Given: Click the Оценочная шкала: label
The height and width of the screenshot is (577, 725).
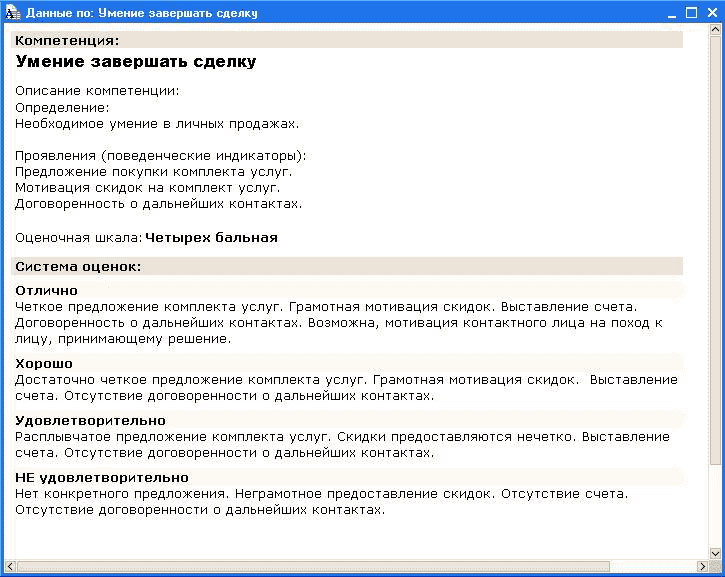Looking at the screenshot, I should [79, 238].
